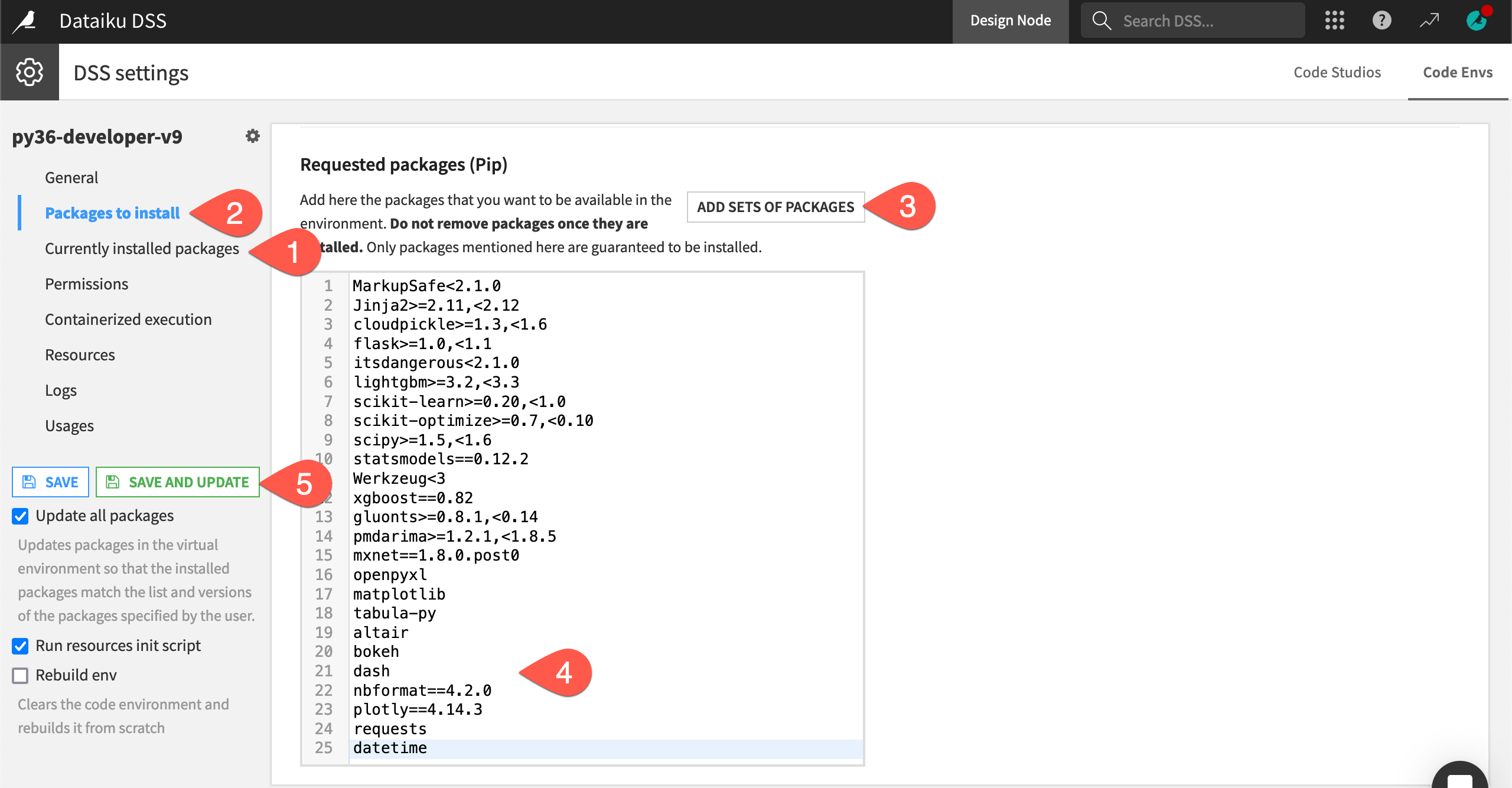1512x788 pixels.
Task: Click the line 'requests'
Action: [x=390, y=729]
